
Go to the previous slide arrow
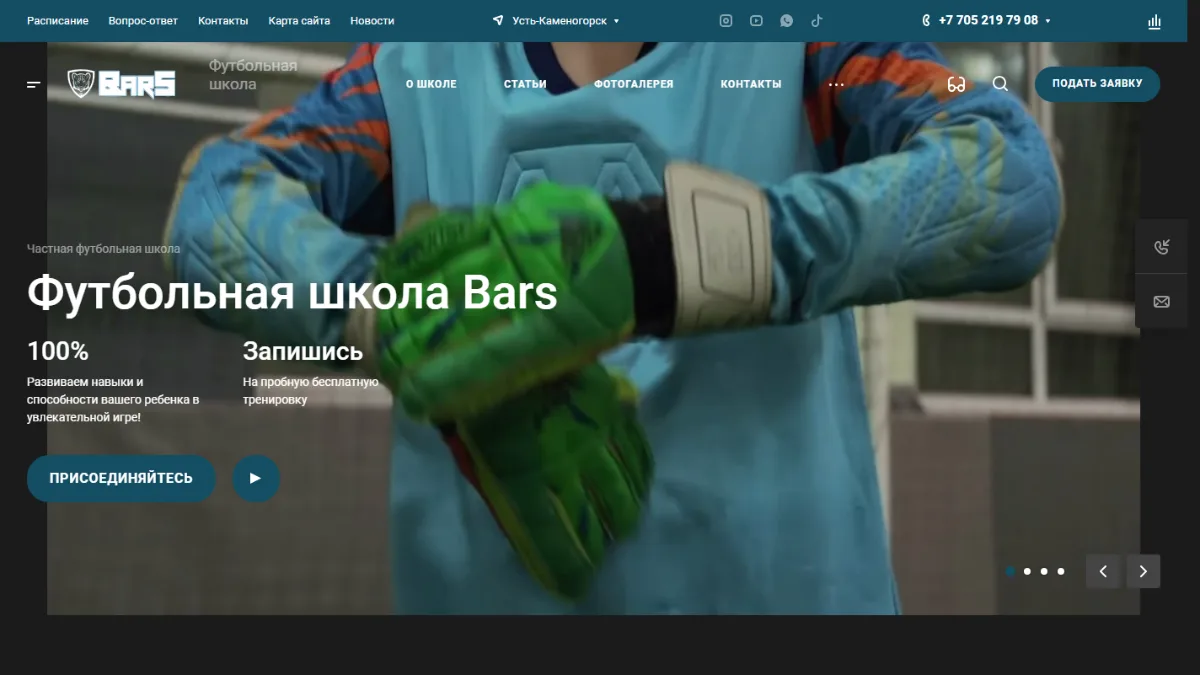(x=1103, y=571)
